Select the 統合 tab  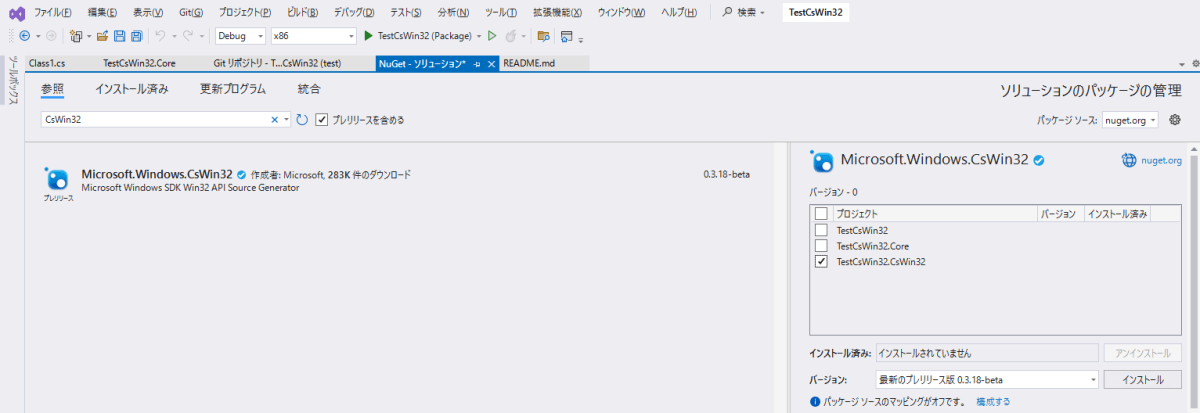pyautogui.click(x=309, y=89)
